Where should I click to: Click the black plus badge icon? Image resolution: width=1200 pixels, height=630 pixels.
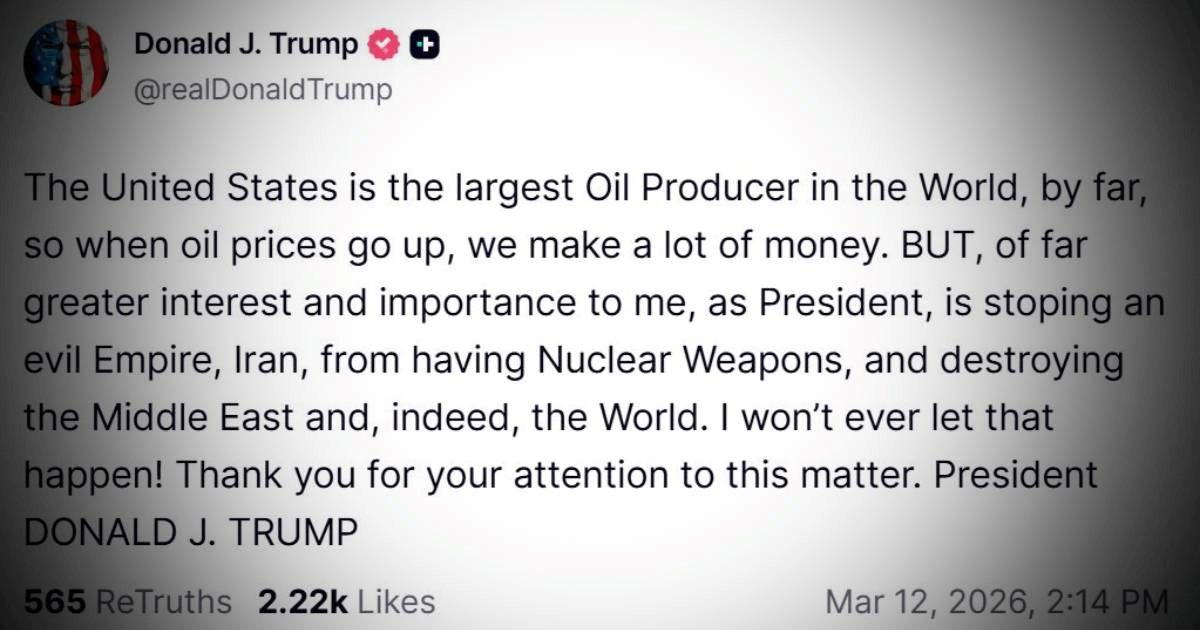point(425,45)
